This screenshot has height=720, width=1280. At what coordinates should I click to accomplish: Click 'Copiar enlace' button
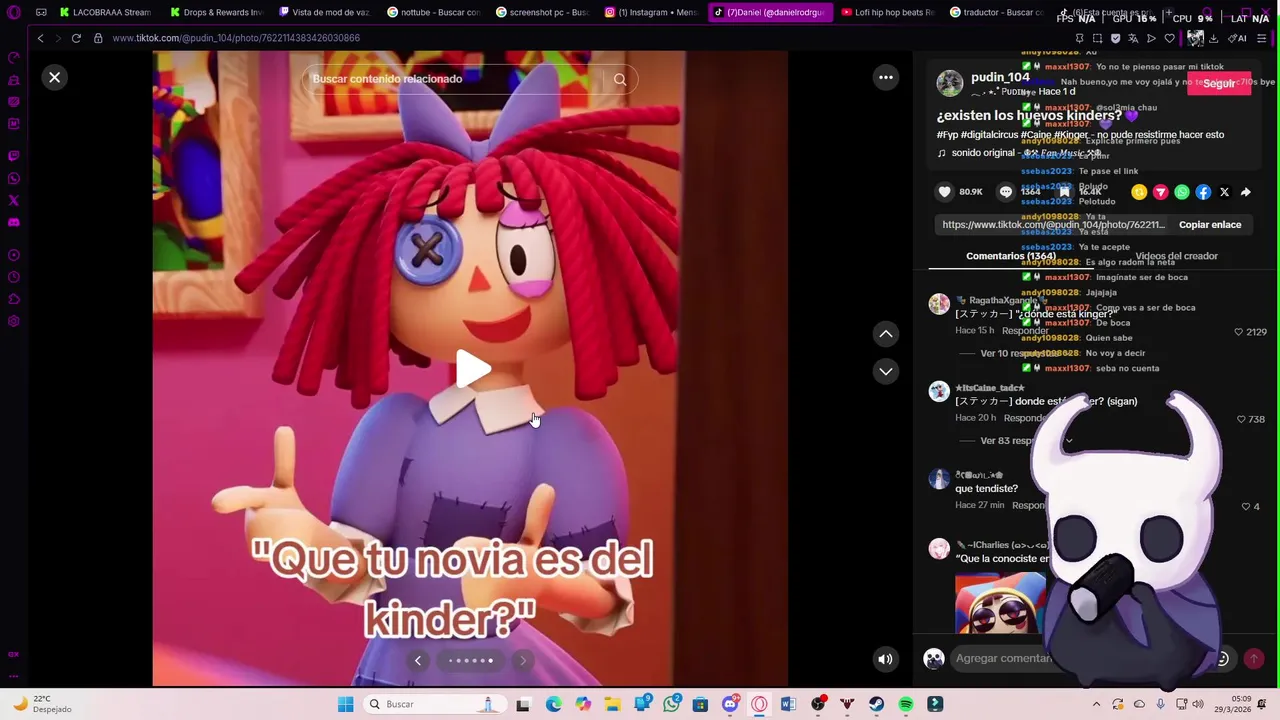click(x=1210, y=225)
